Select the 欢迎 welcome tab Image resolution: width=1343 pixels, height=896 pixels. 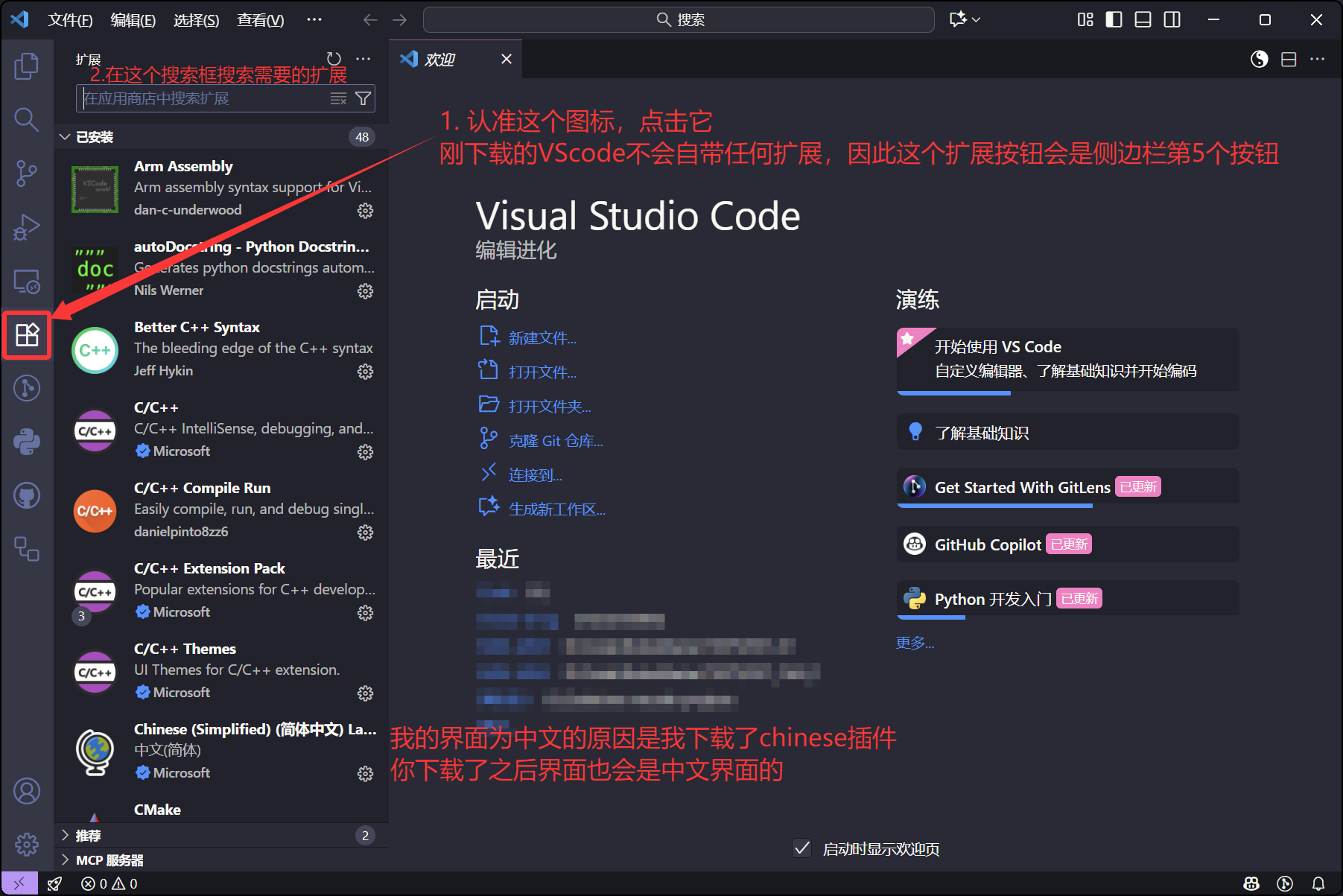[439, 60]
